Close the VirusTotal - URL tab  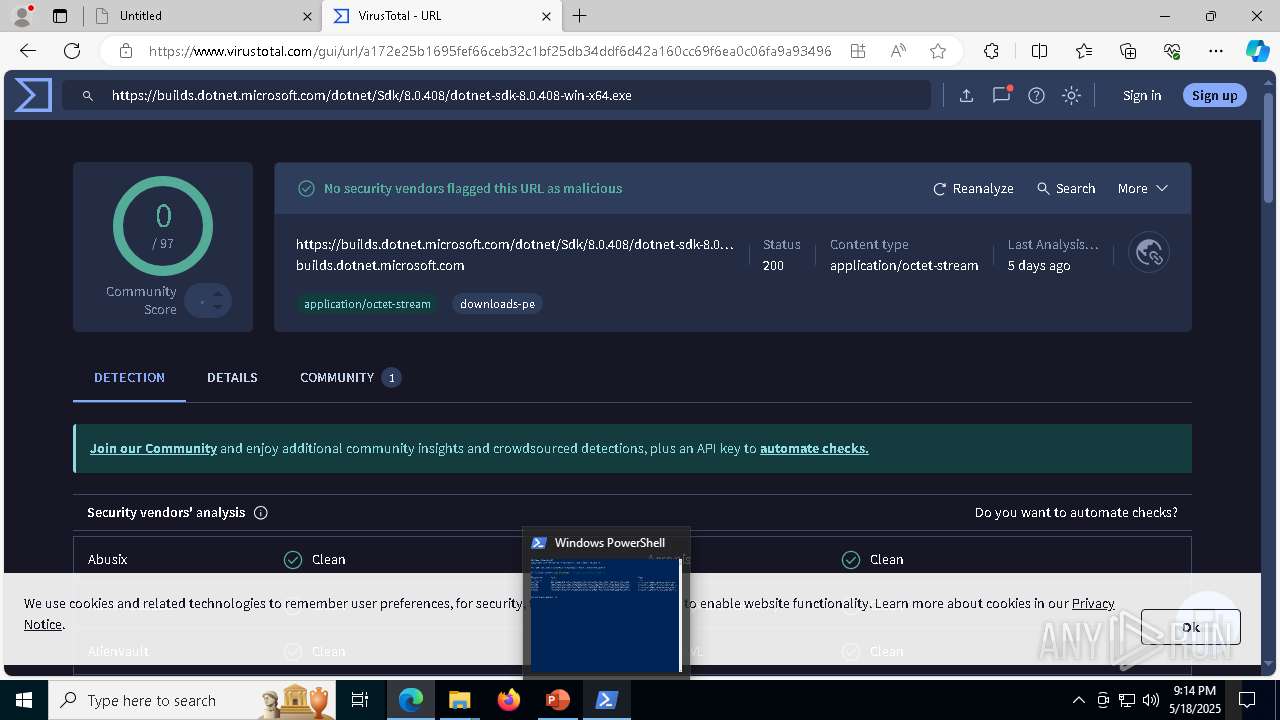[x=546, y=16]
